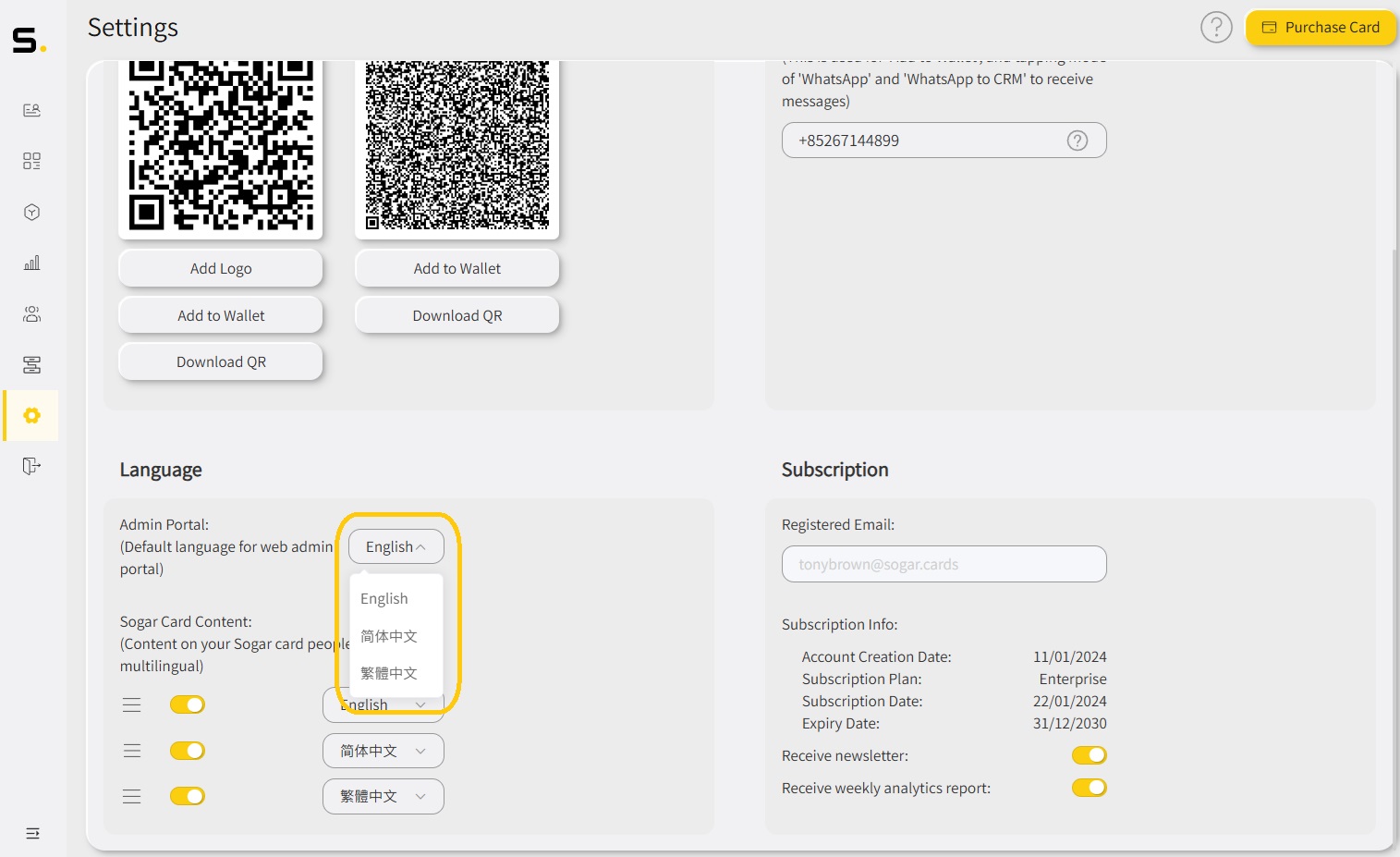The height and width of the screenshot is (857, 1400).
Task: Open the contact card sidebar icon
Action: point(31,110)
